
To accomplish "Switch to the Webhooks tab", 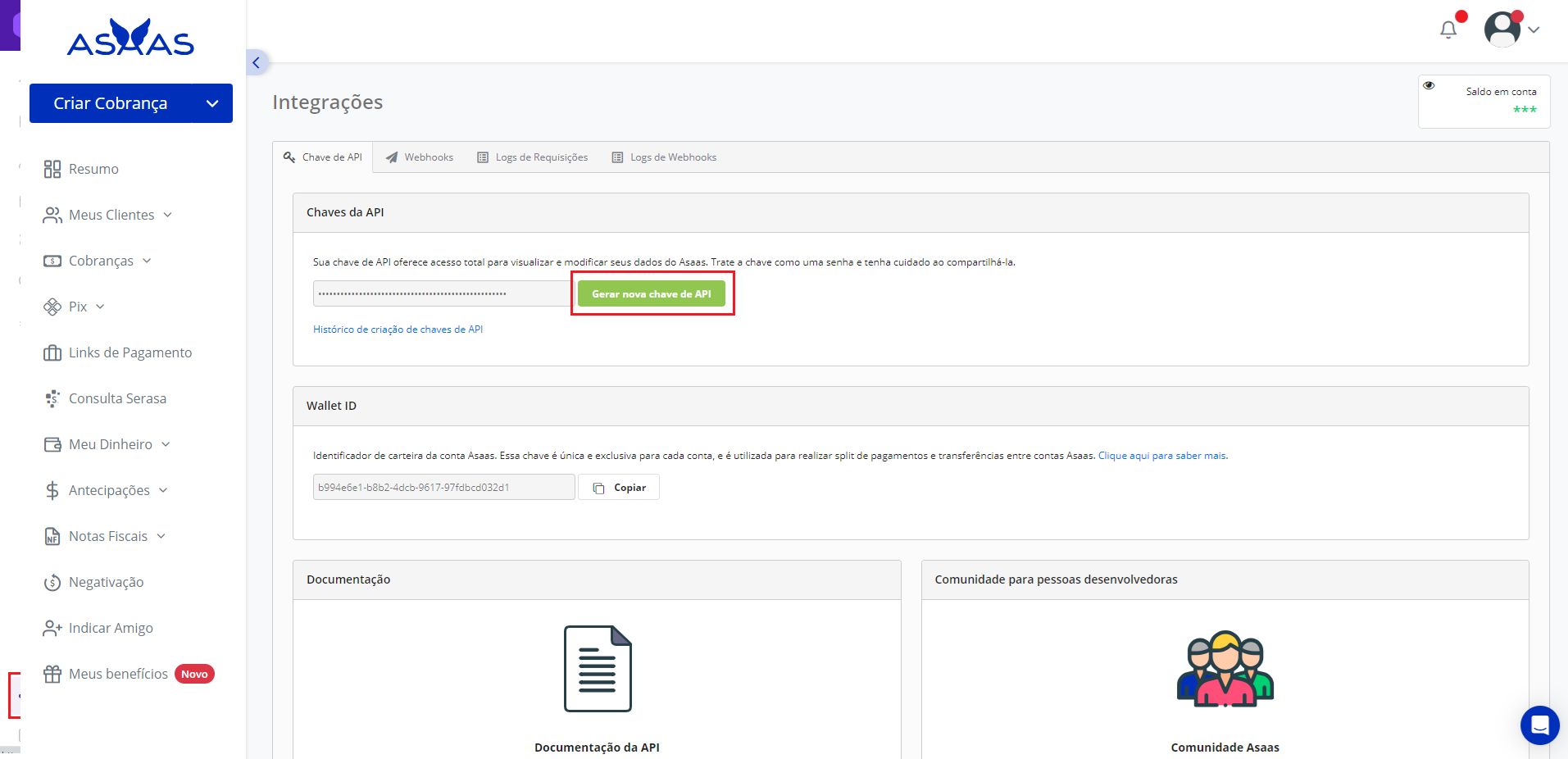I will click(420, 157).
